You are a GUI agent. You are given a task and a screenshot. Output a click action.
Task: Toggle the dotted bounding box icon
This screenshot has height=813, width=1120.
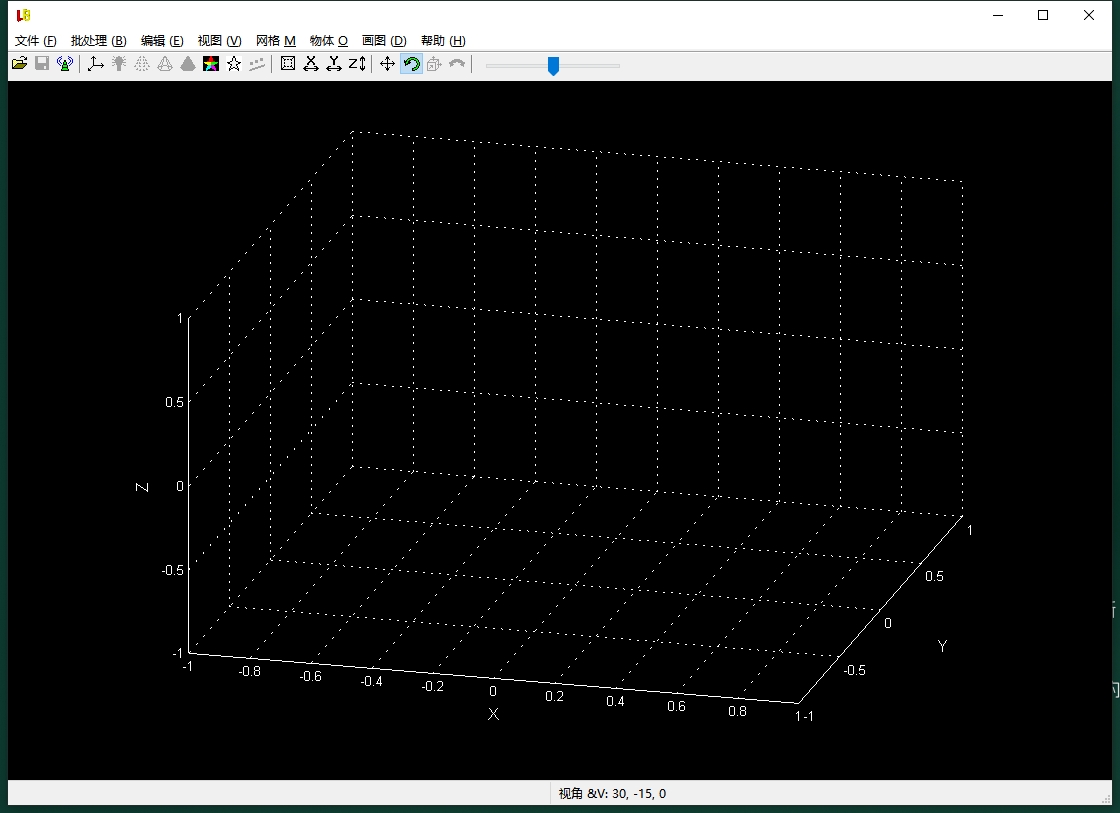[x=288, y=64]
